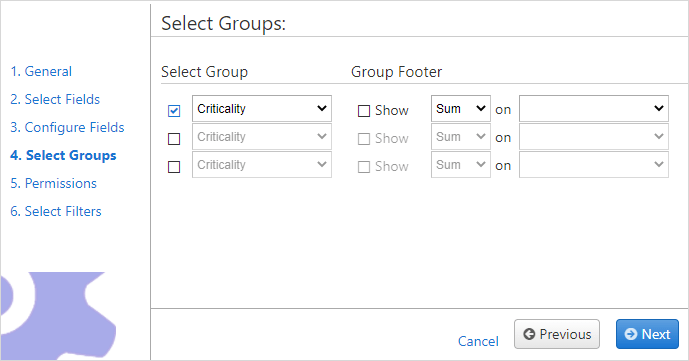
Task: Enable the third group row checkbox
Action: click(174, 167)
